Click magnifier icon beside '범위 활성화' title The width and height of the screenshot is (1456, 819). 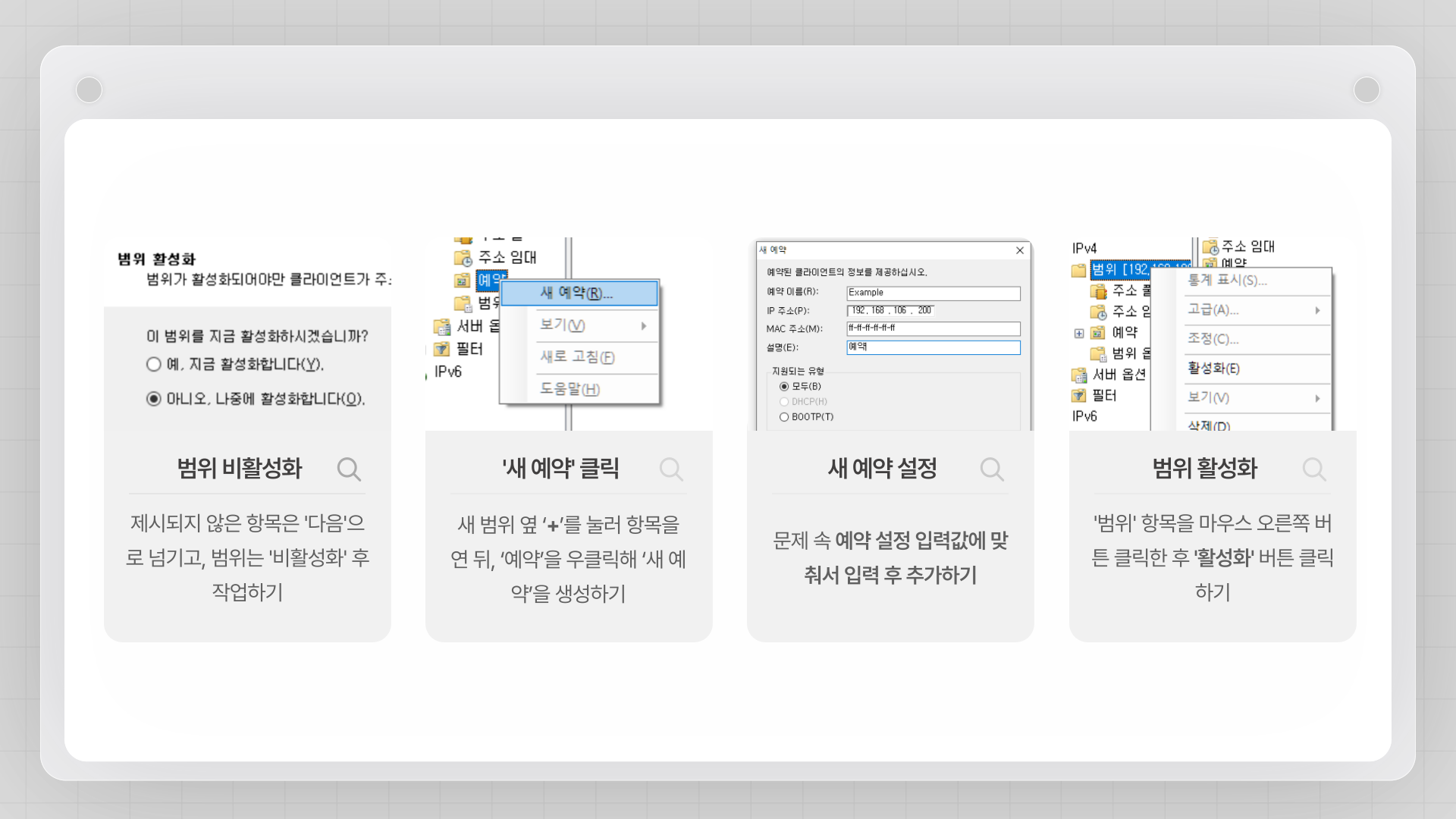tap(1314, 469)
